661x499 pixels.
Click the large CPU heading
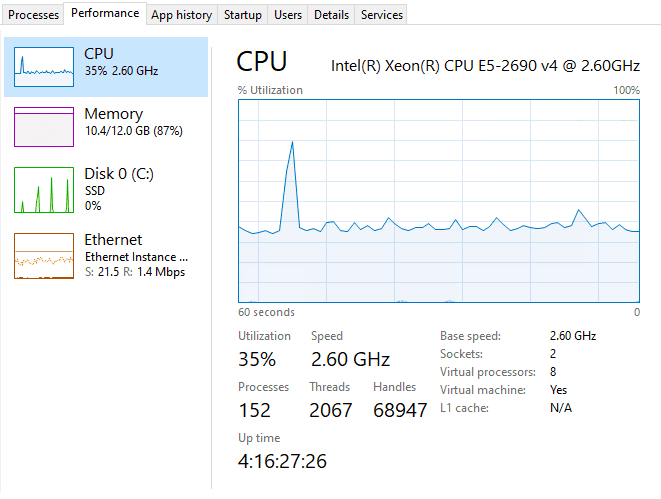coord(261,62)
